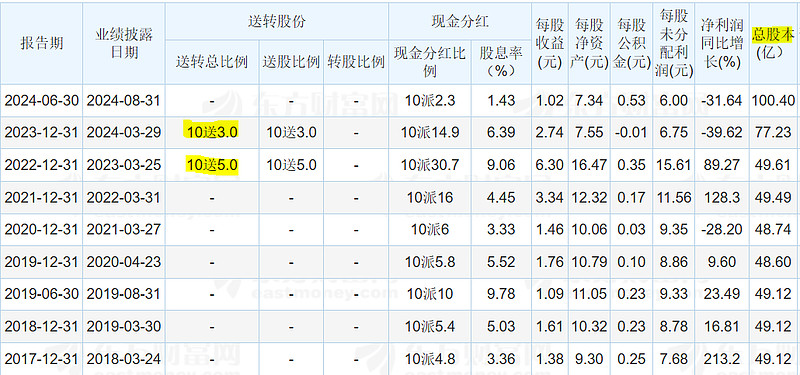
Task: Select report period 2018-12-31
Action: point(42,327)
